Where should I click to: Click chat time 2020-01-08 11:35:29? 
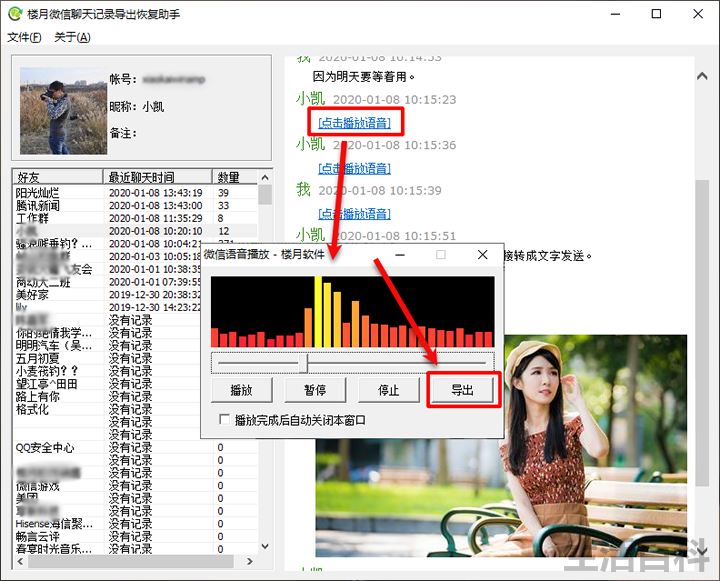[x=156, y=218]
